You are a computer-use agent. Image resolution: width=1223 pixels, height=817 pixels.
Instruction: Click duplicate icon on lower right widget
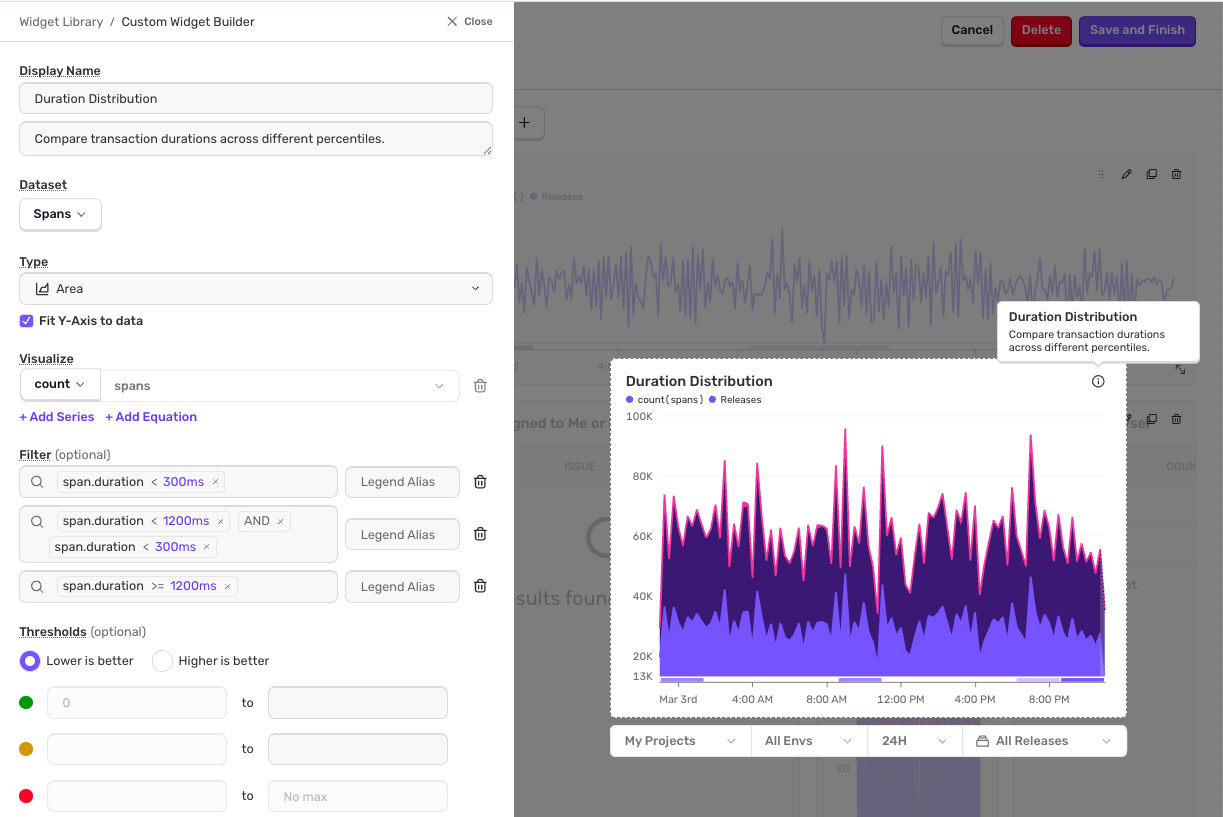point(1151,419)
